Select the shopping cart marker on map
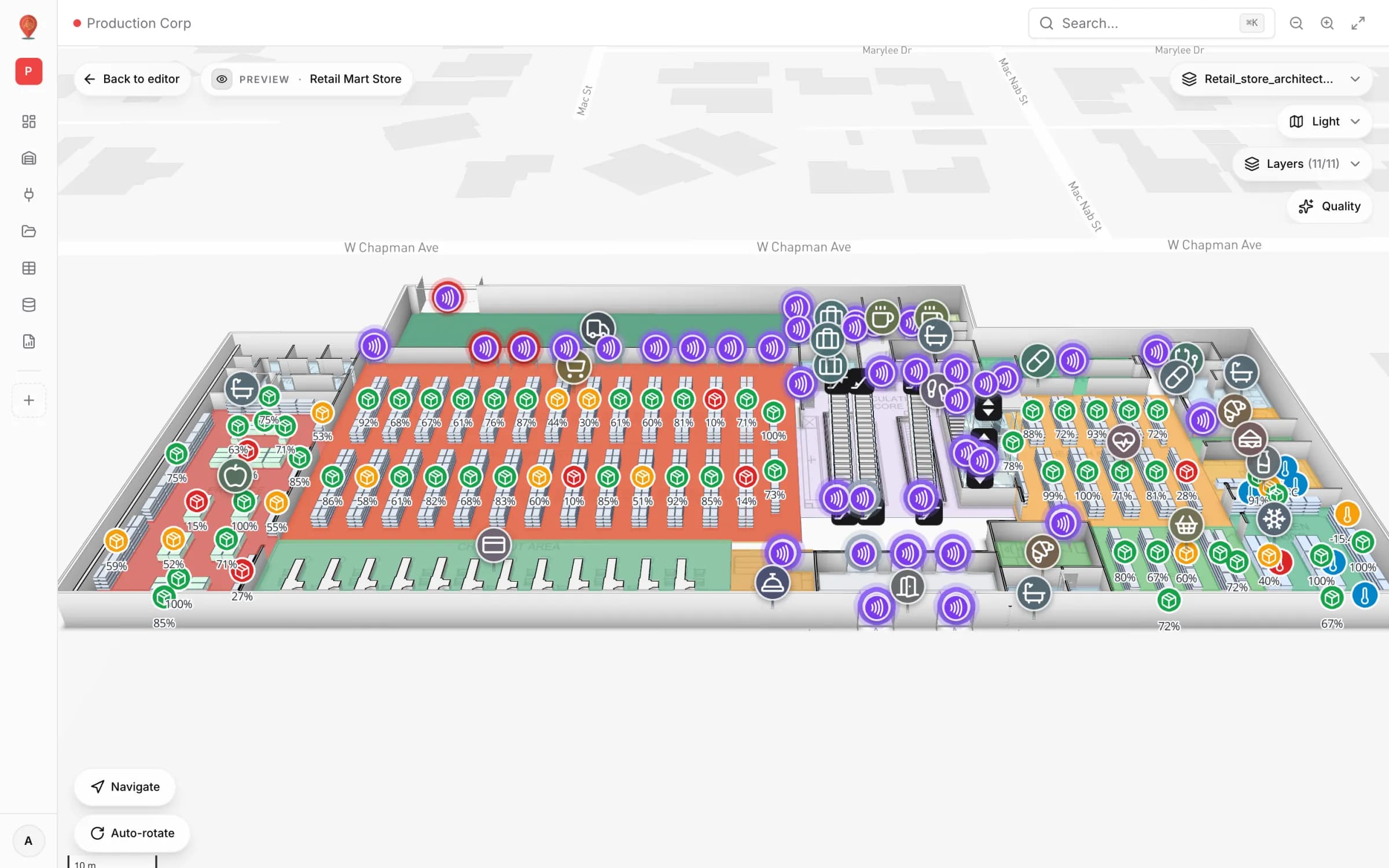Screen dimensions: 1389x868 point(574,367)
